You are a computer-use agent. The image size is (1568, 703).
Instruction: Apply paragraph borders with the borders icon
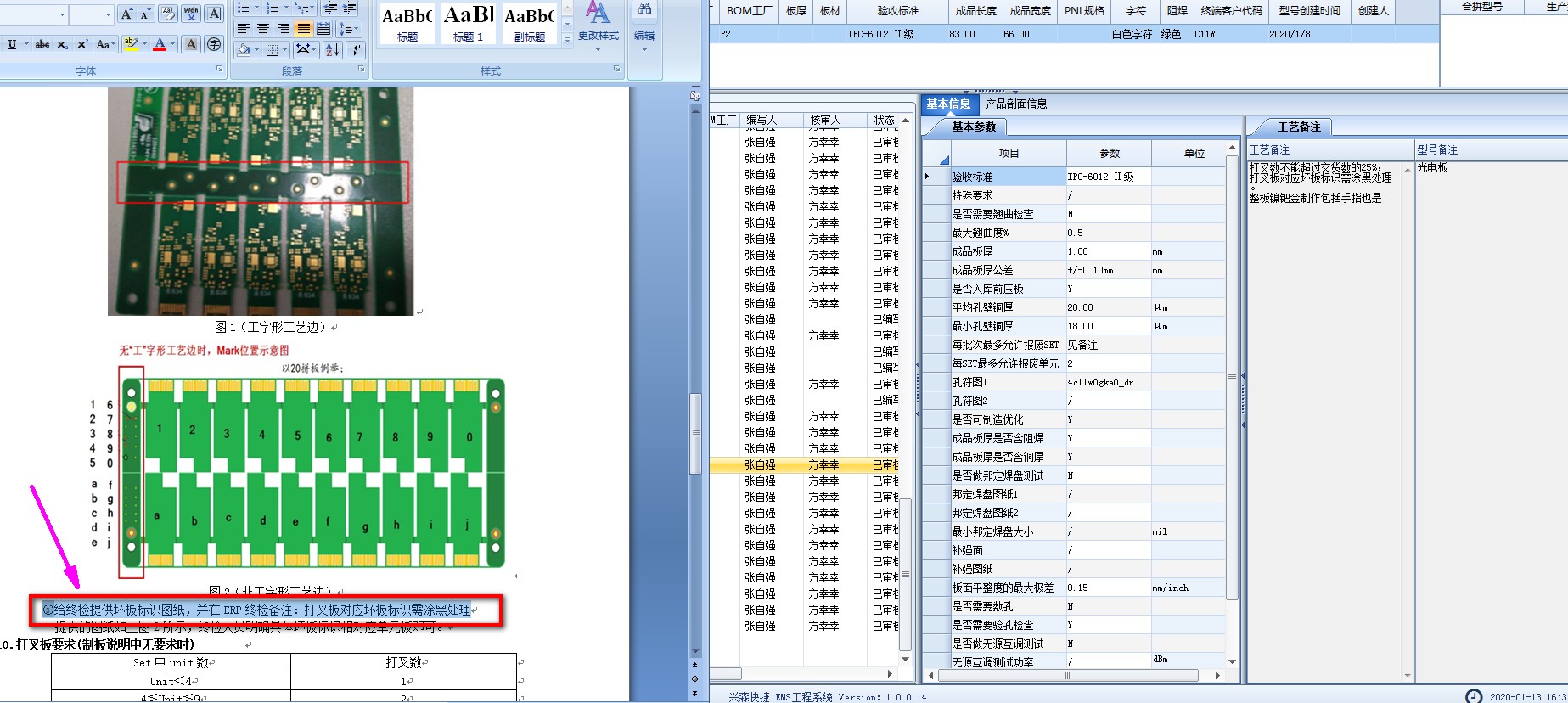pos(272,50)
